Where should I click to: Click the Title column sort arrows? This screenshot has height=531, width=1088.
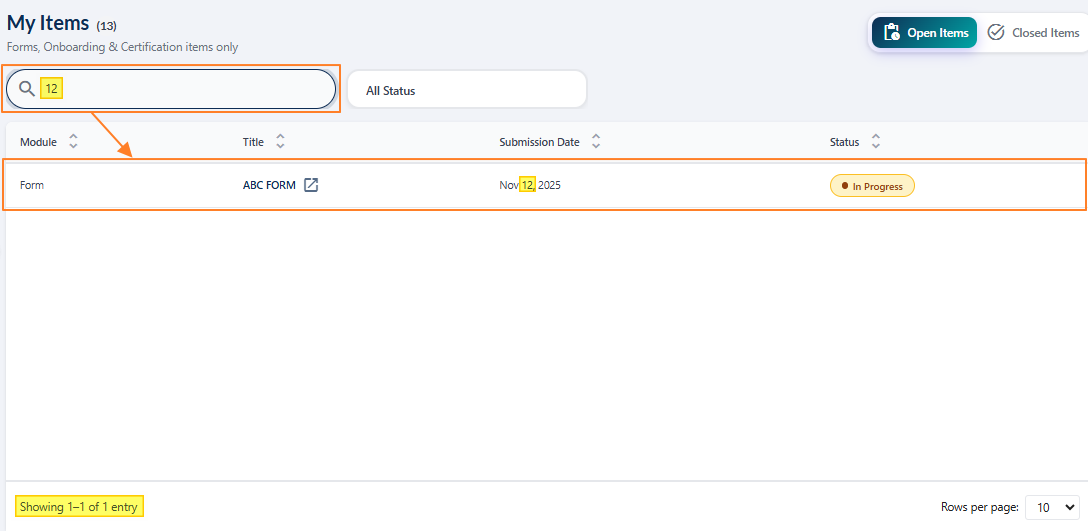coord(280,142)
